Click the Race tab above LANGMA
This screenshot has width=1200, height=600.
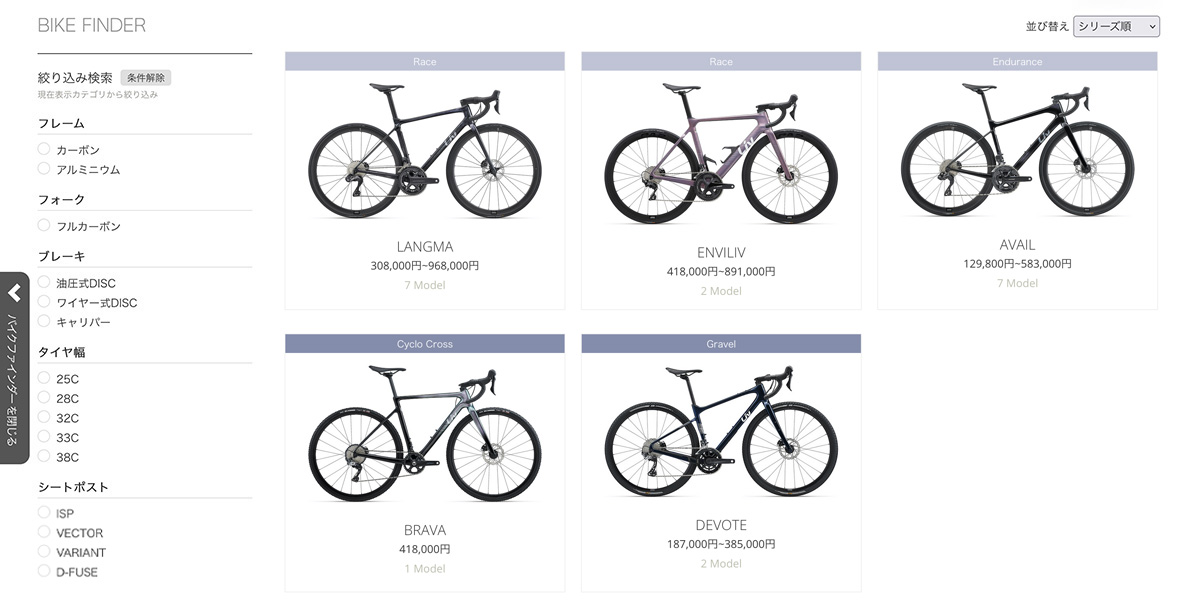click(424, 61)
